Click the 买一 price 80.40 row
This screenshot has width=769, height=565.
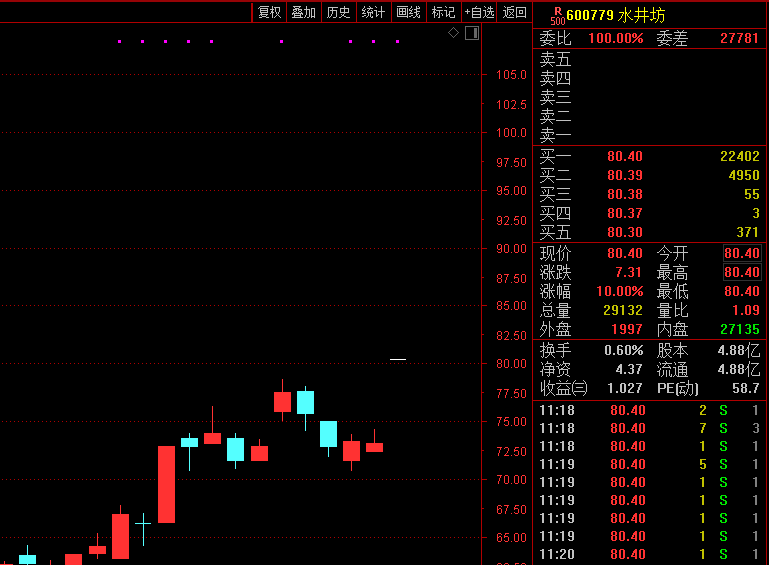tap(625, 156)
